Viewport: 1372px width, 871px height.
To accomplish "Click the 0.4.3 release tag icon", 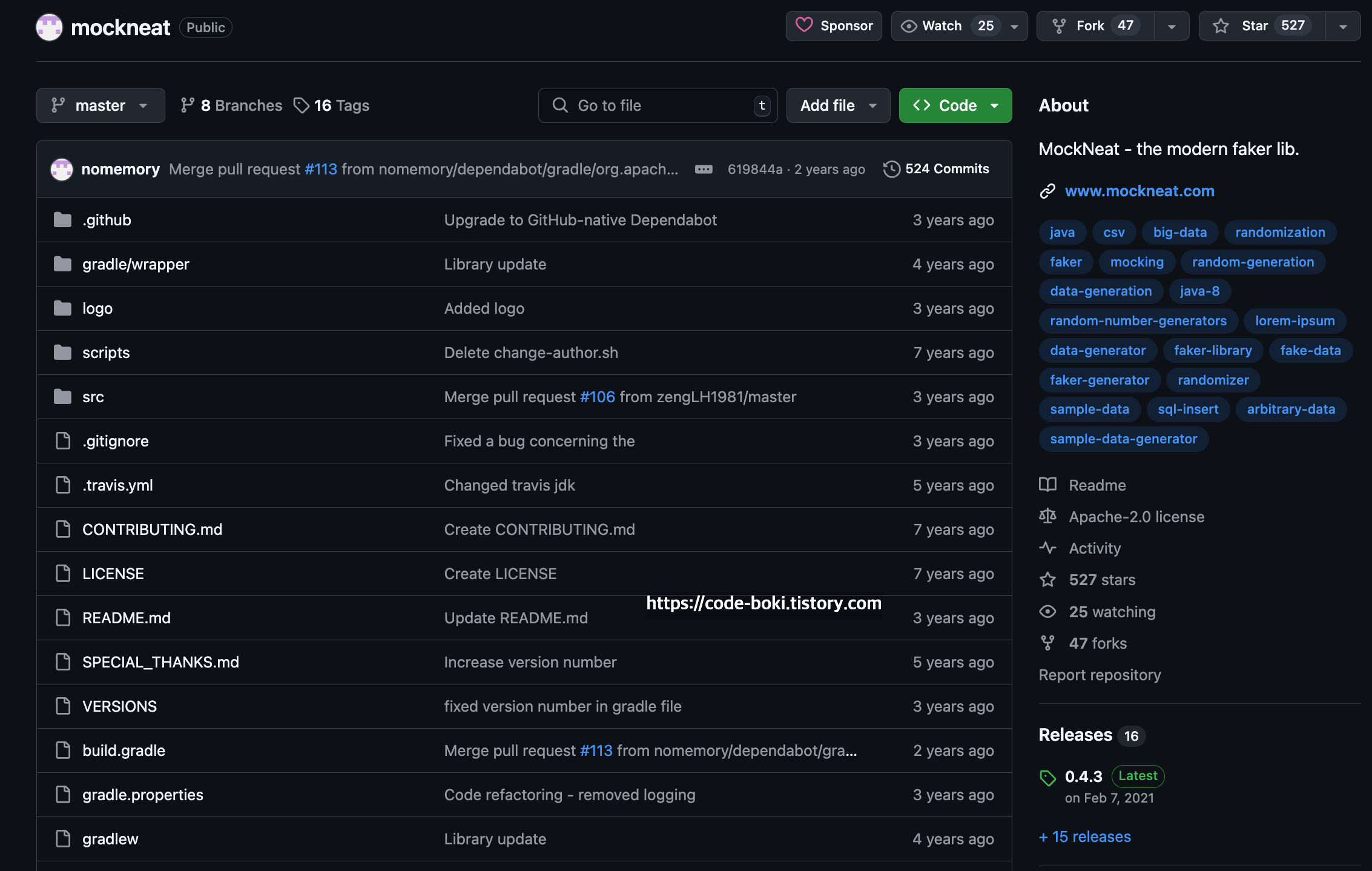I will [1047, 778].
